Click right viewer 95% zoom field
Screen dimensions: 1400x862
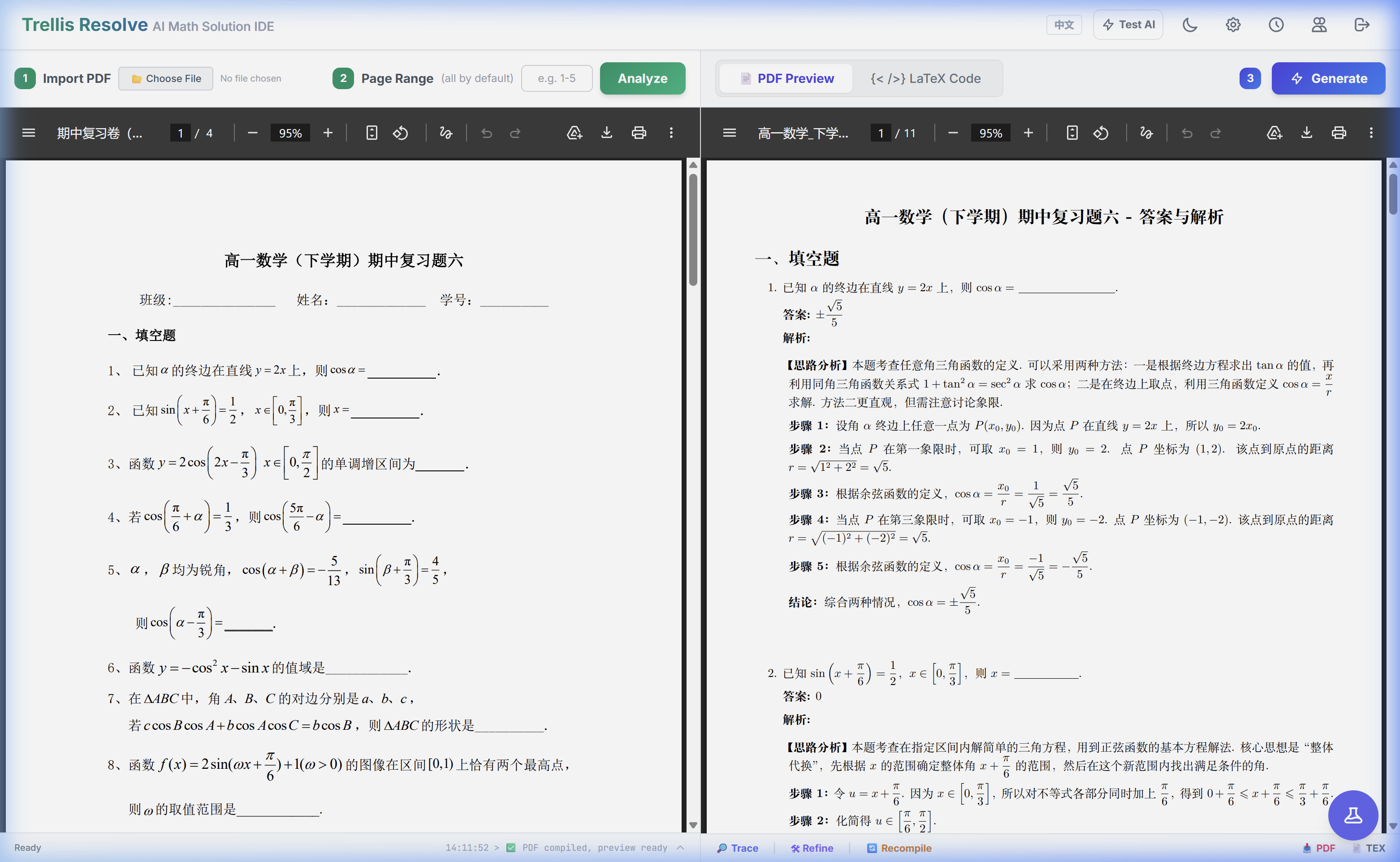(x=990, y=134)
